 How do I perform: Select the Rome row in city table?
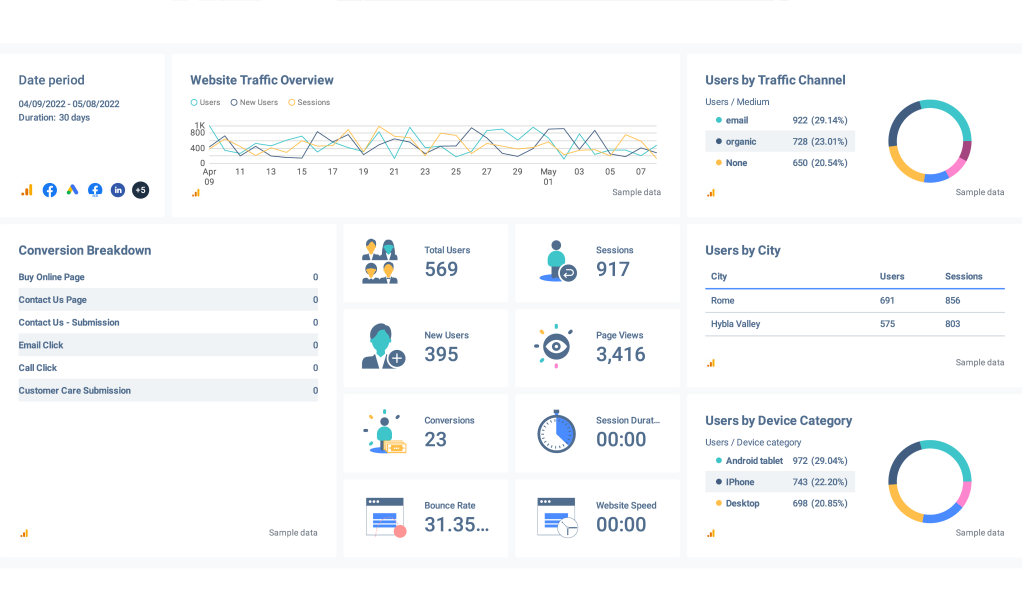click(855, 300)
